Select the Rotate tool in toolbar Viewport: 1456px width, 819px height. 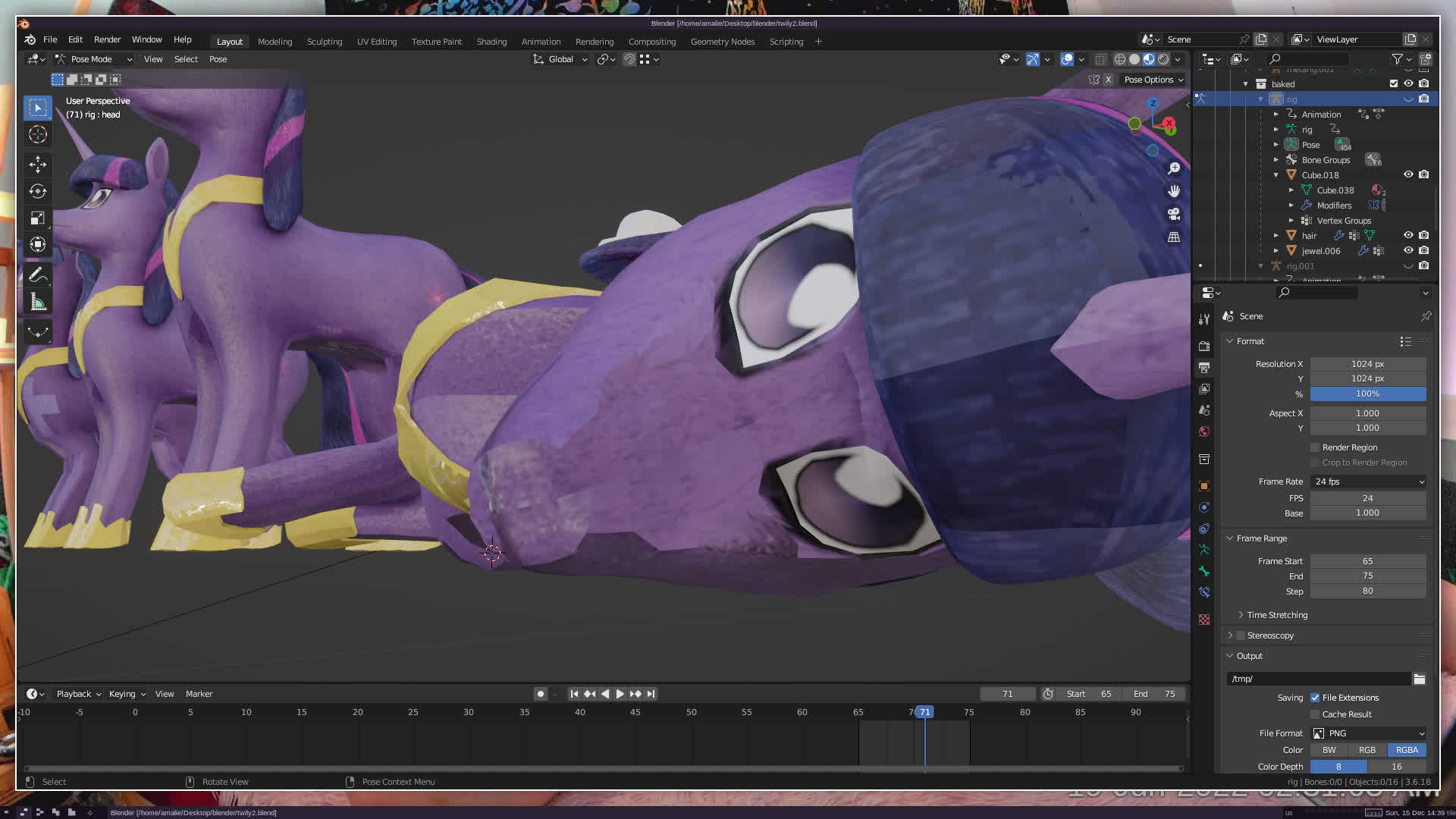(37, 191)
